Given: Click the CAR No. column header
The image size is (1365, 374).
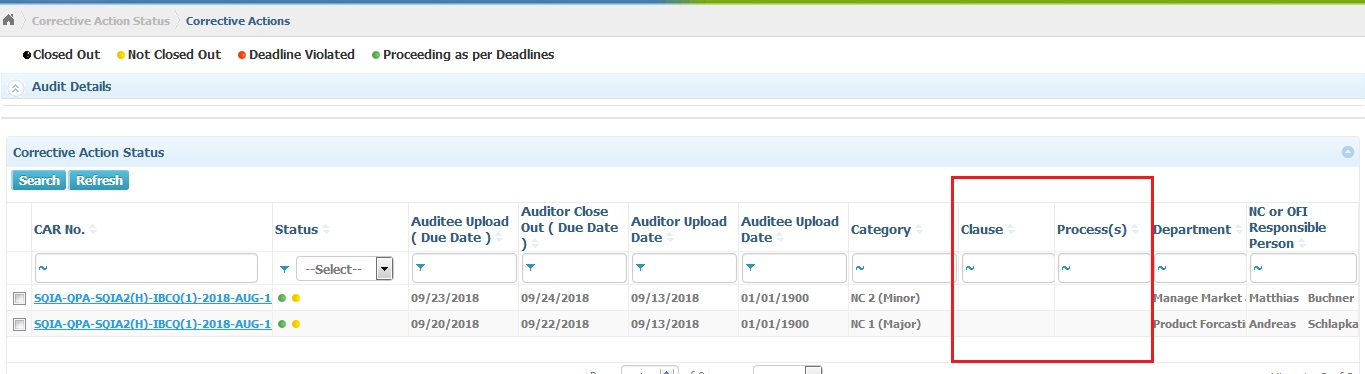Looking at the screenshot, I should pos(60,230).
